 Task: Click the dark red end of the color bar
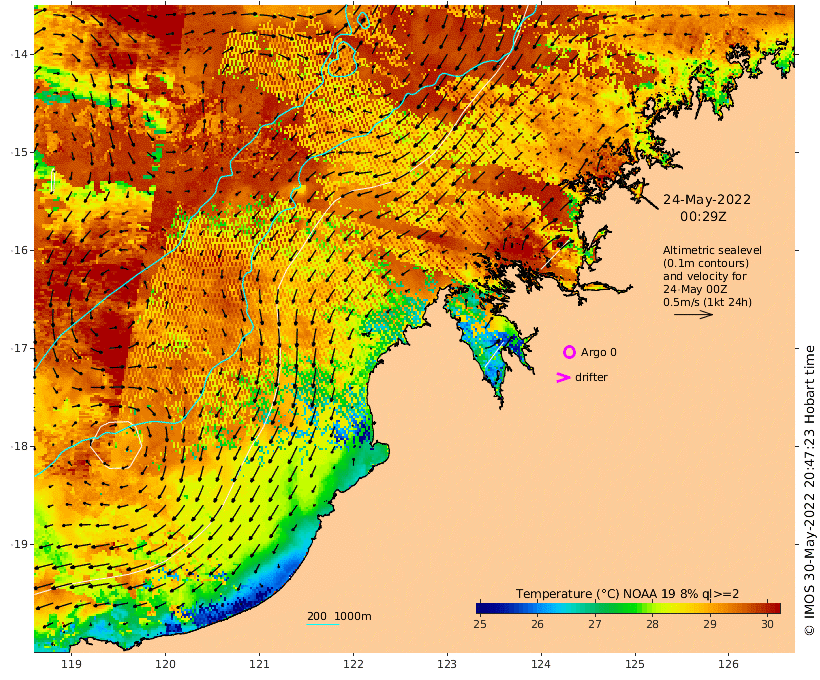(774, 608)
